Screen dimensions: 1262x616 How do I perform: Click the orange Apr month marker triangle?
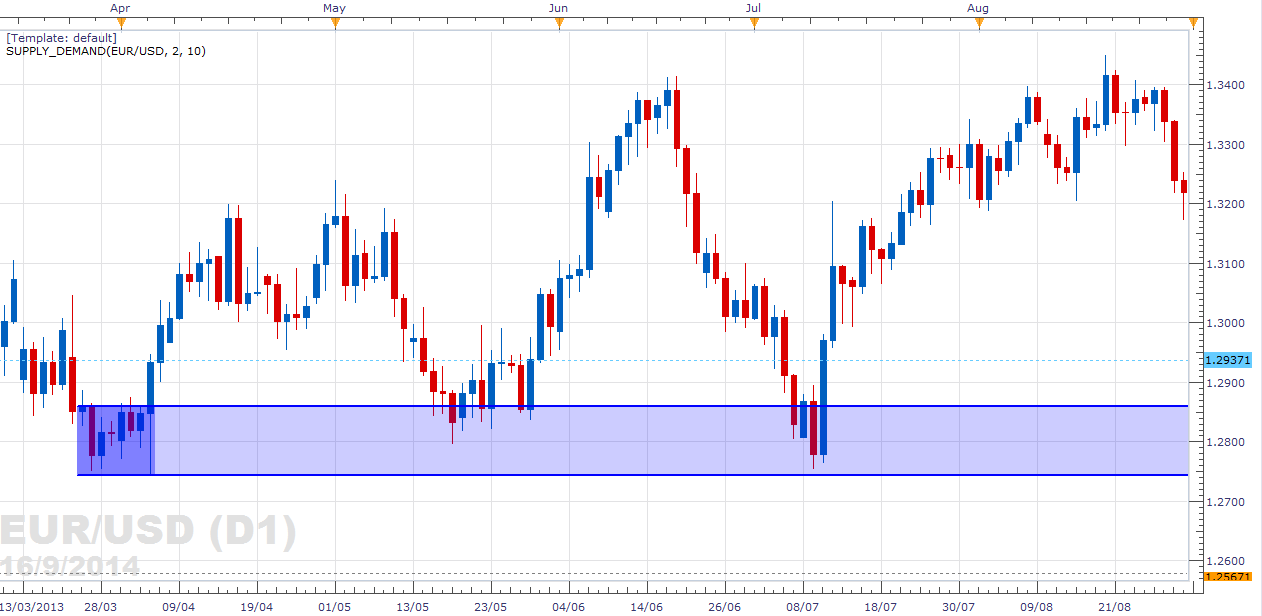click(x=121, y=23)
